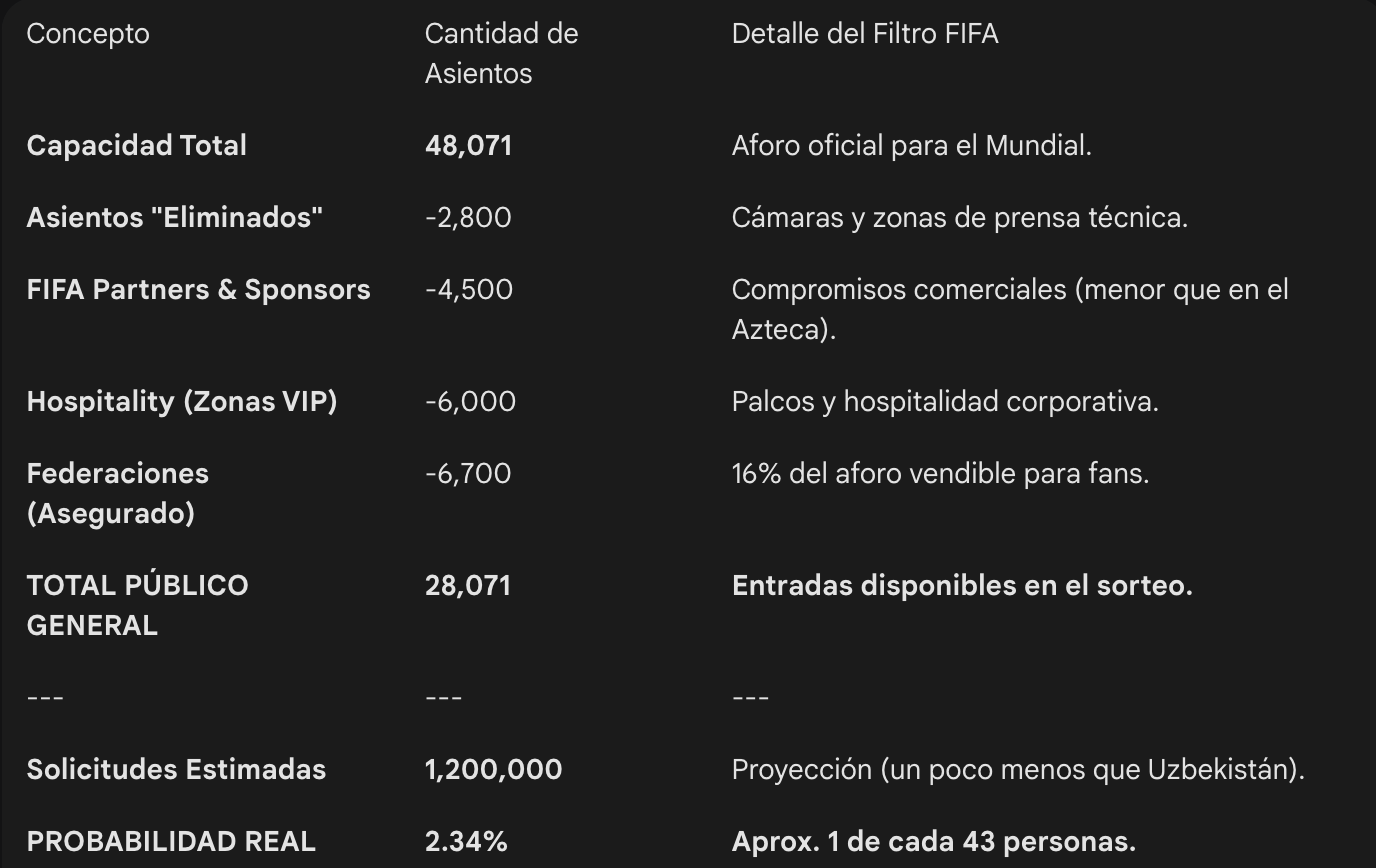Click the "Cantidad de Asientos" column header
Viewport: 1376px width, 868px height.
coord(501,53)
